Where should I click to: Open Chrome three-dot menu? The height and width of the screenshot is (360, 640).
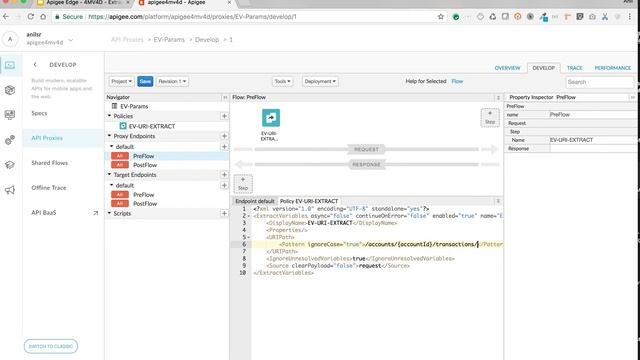[630, 17]
